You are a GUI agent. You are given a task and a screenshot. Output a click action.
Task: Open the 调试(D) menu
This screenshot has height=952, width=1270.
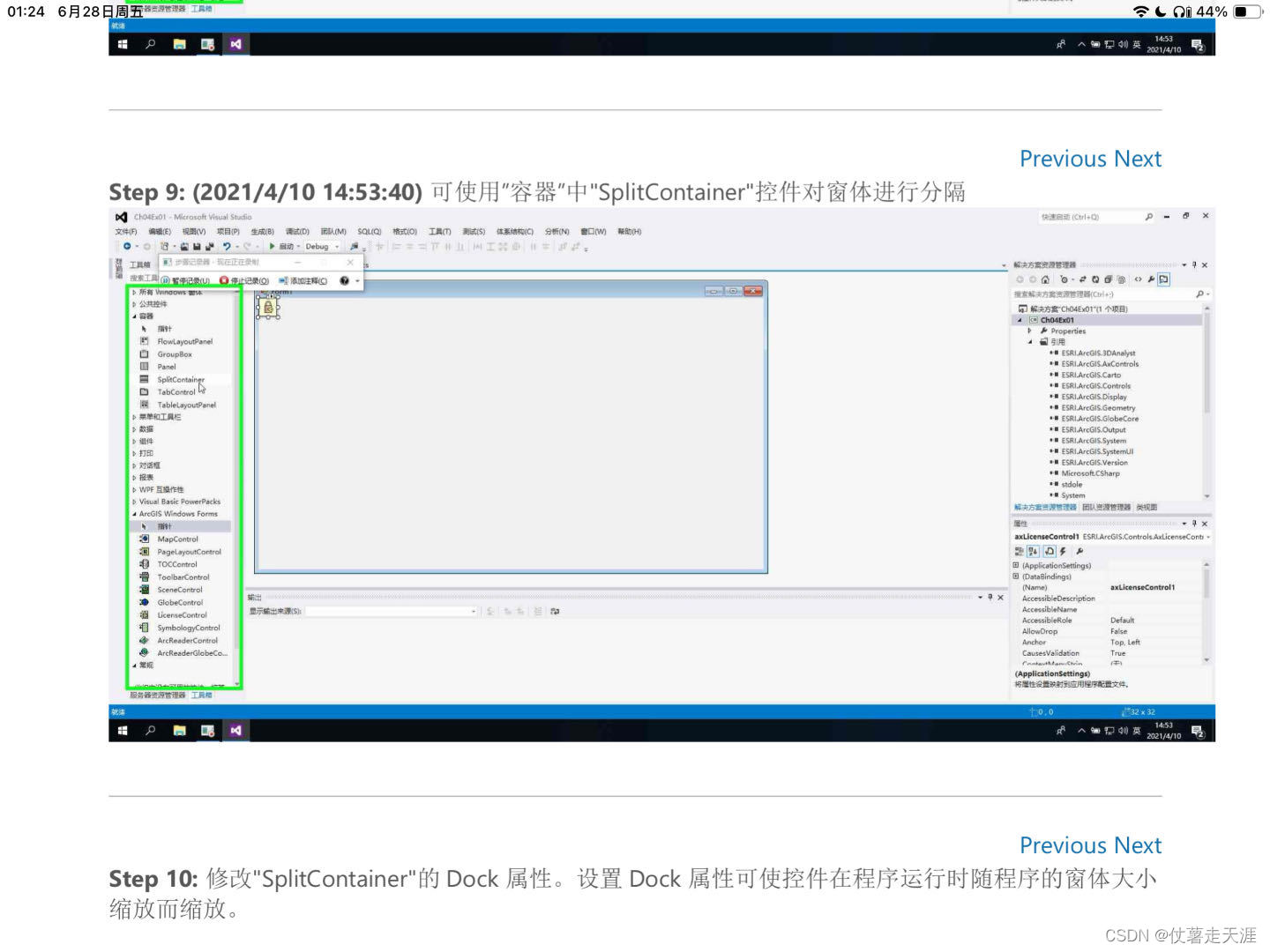pos(297,232)
